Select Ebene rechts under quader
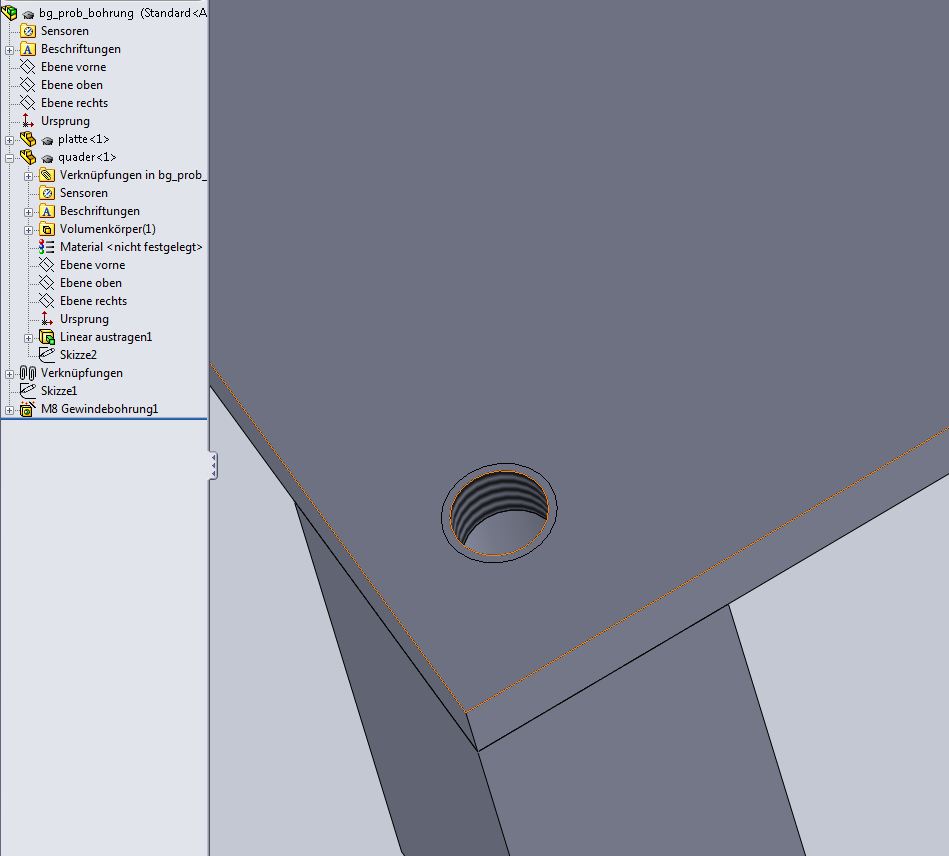Image resolution: width=949 pixels, height=856 pixels. coord(92,301)
